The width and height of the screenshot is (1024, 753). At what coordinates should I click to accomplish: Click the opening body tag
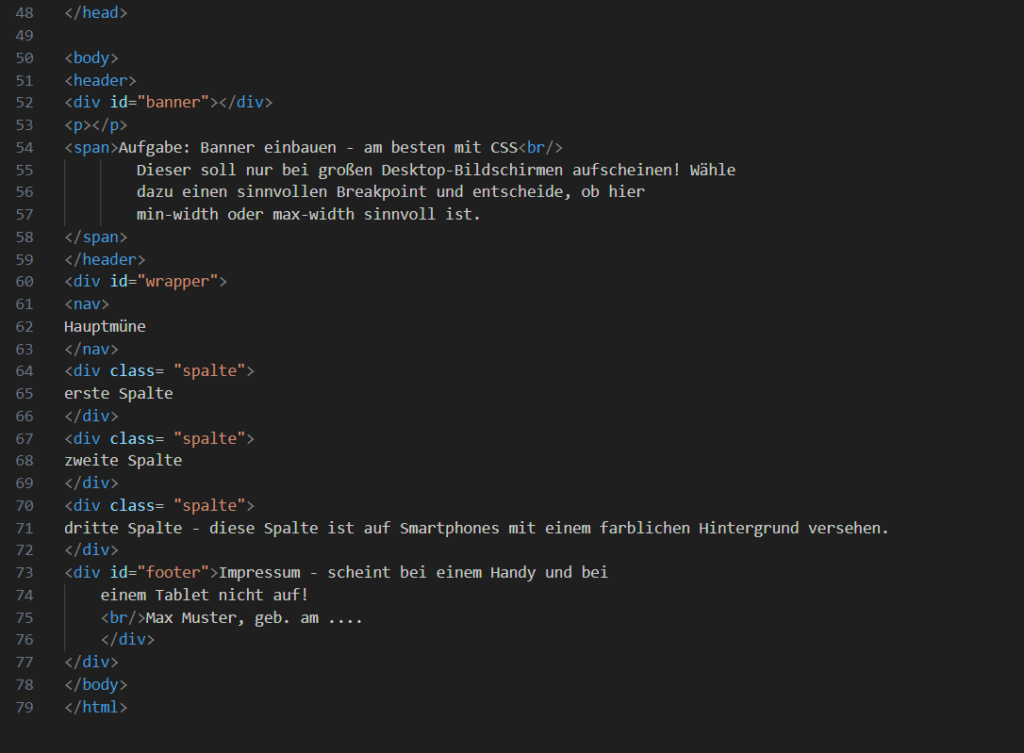[91, 58]
